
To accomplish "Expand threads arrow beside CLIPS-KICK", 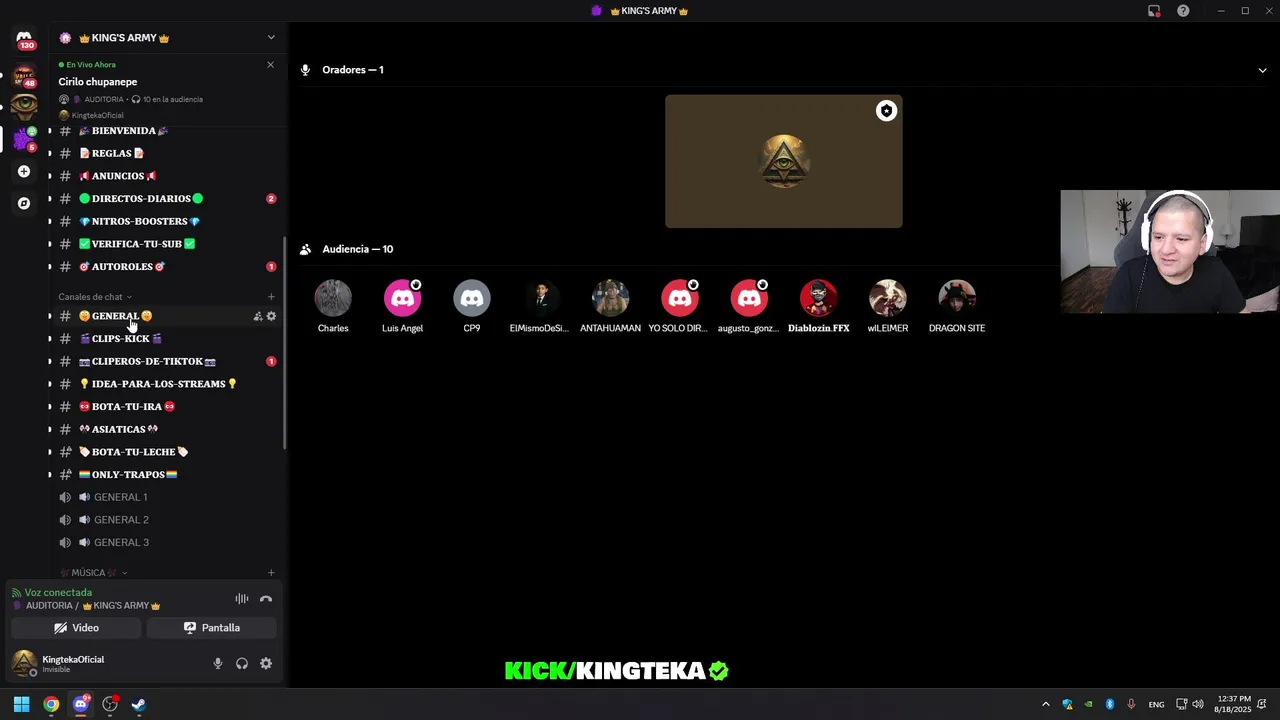I will (50, 339).
